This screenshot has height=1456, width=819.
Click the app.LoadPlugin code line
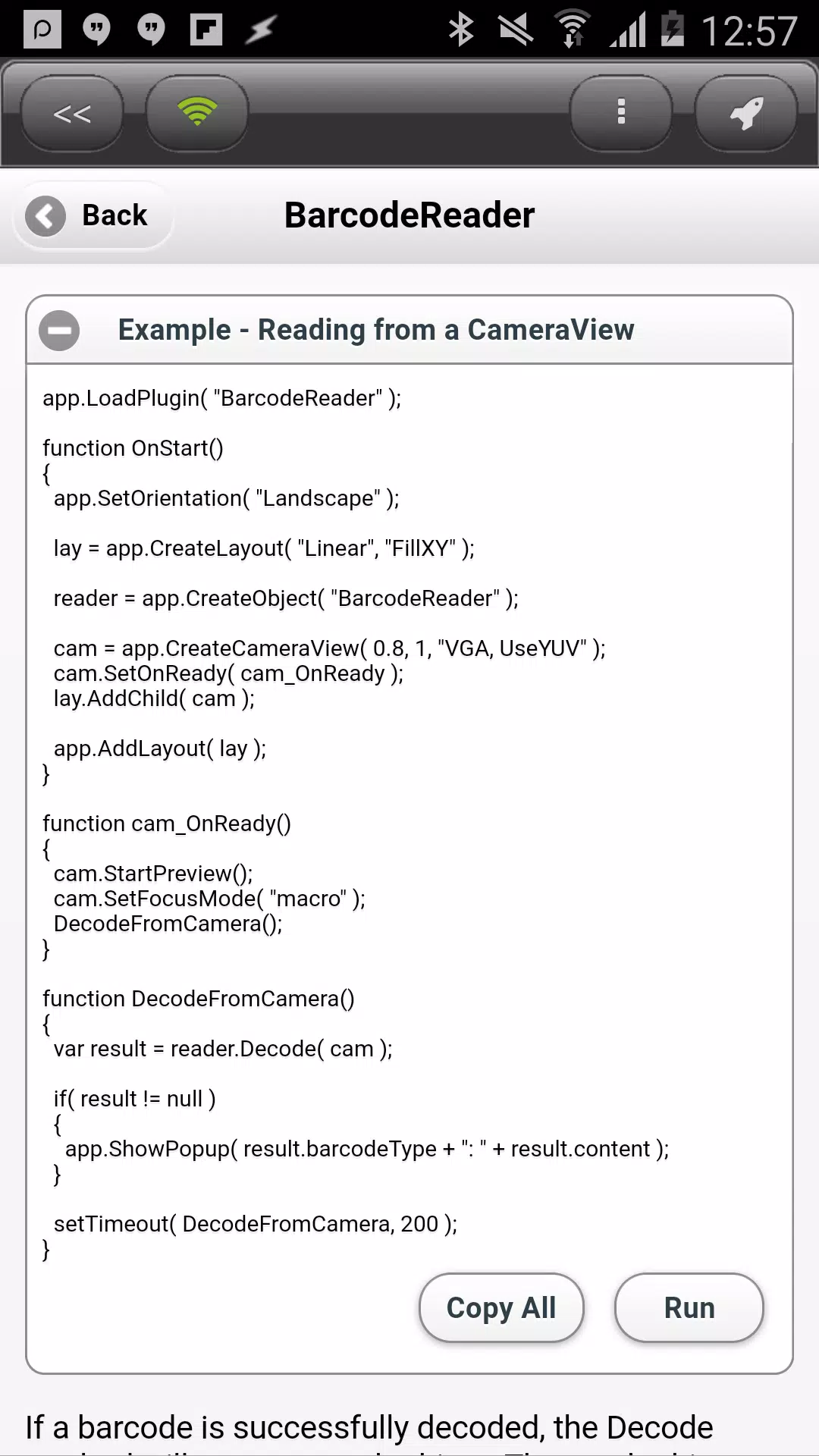click(222, 398)
